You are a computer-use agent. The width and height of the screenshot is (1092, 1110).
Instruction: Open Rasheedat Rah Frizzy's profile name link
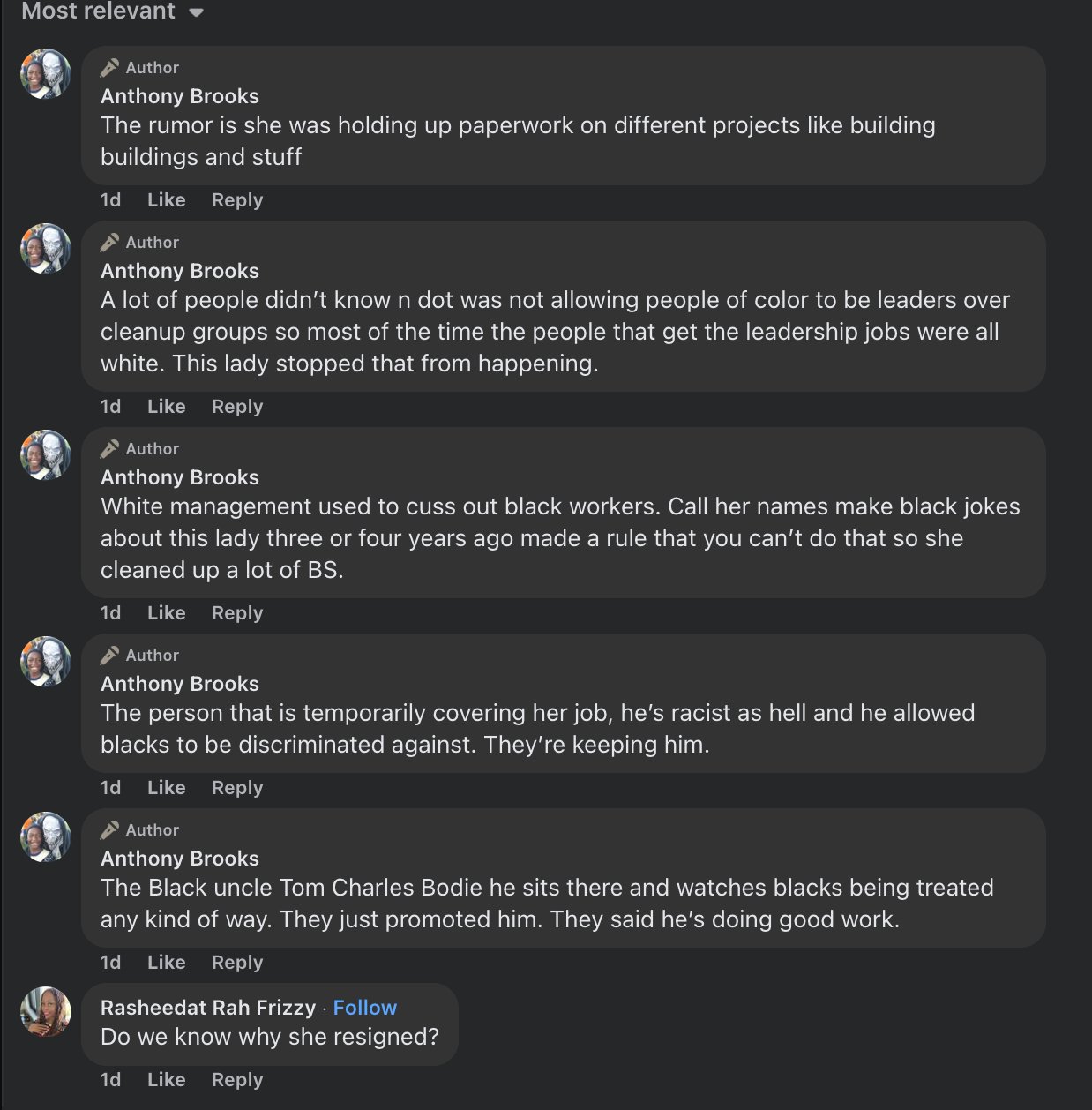coord(208,1008)
